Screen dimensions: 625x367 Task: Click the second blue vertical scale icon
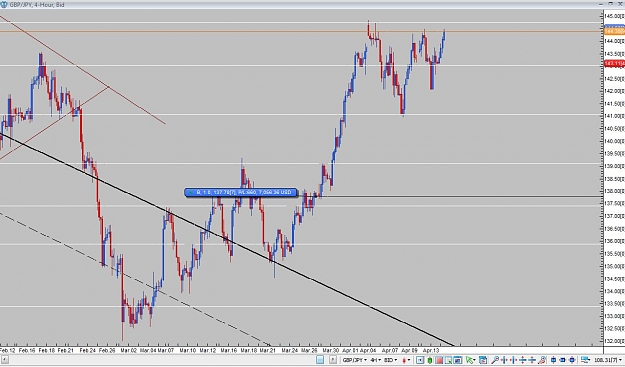point(532,360)
